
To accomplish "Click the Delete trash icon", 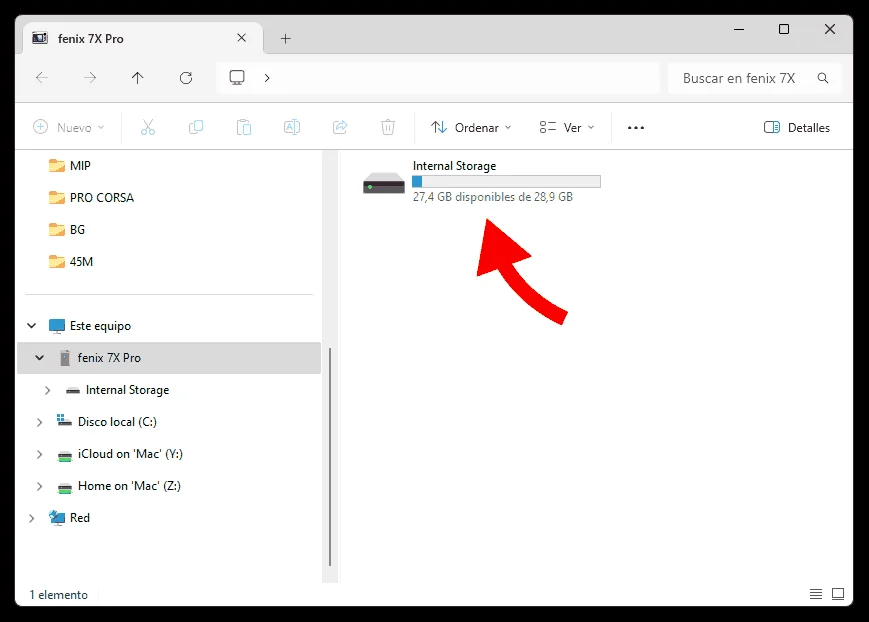I will pos(388,128).
